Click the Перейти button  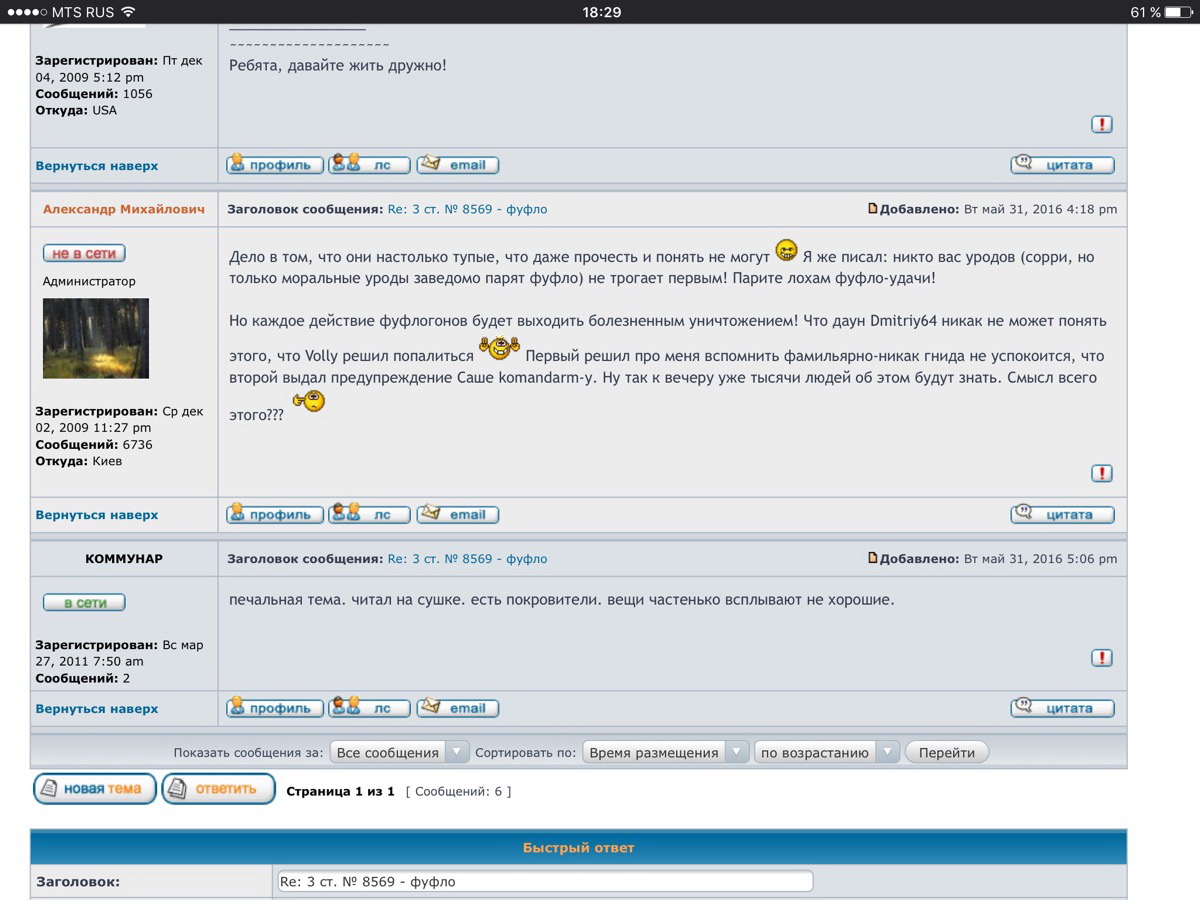point(946,752)
